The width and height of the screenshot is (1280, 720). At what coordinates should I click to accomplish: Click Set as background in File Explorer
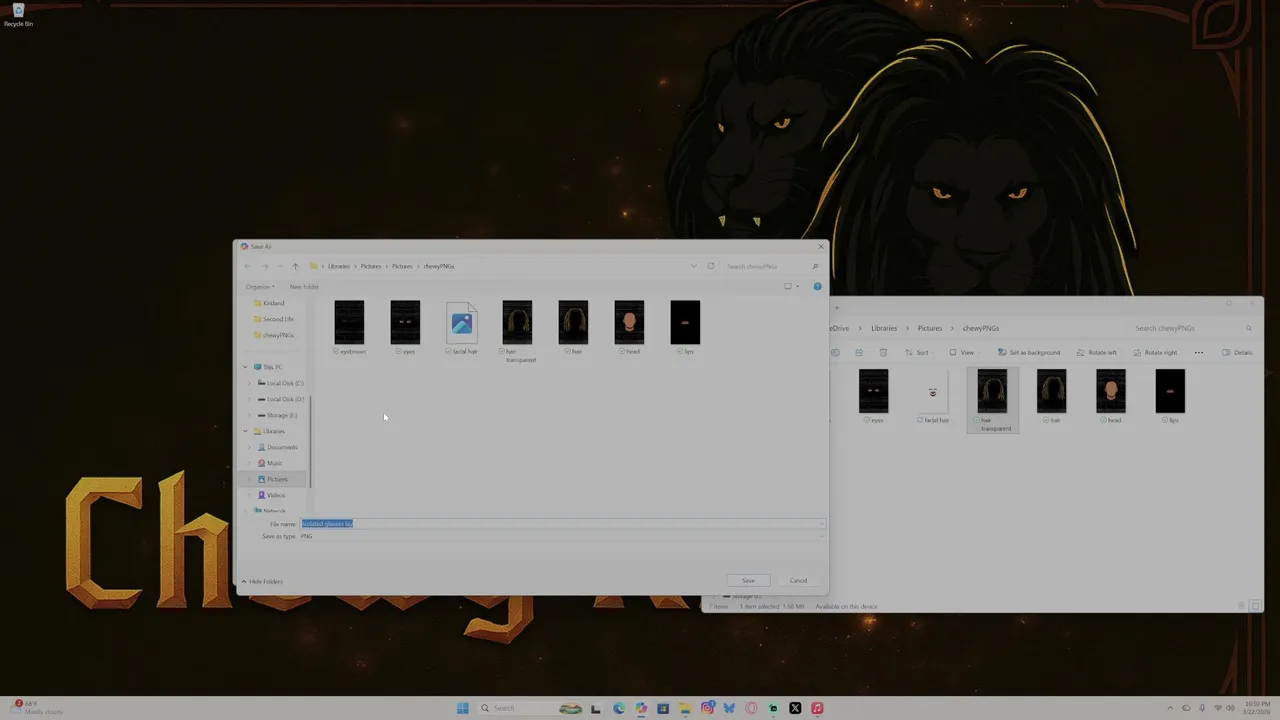click(1029, 352)
